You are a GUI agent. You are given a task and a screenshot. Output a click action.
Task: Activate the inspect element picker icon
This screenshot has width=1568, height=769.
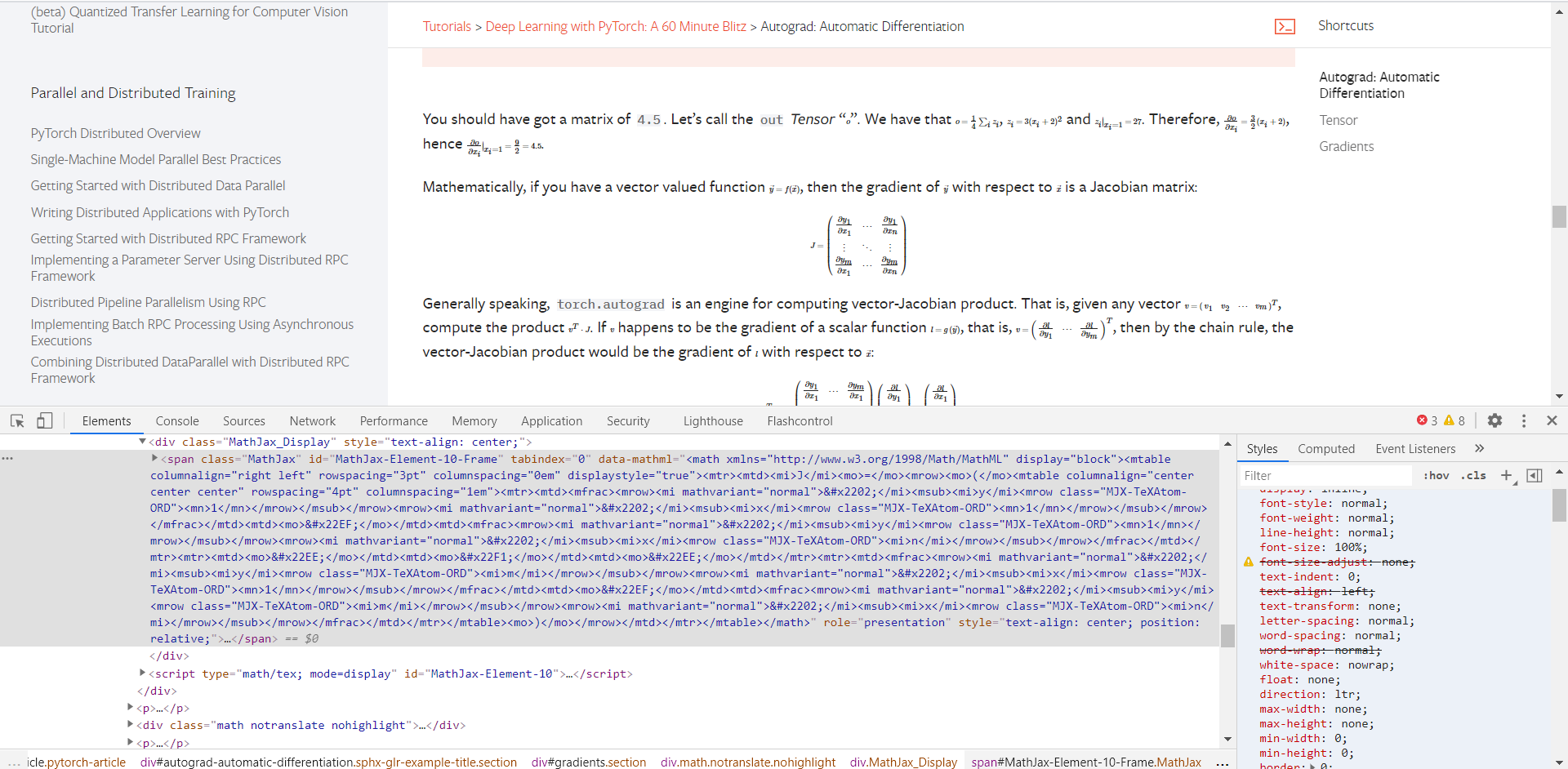17,420
